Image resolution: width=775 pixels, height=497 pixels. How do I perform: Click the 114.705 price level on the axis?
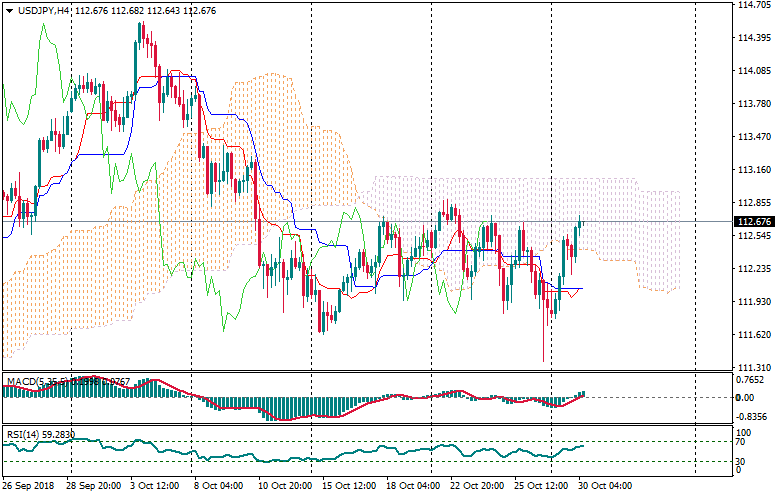(x=751, y=5)
